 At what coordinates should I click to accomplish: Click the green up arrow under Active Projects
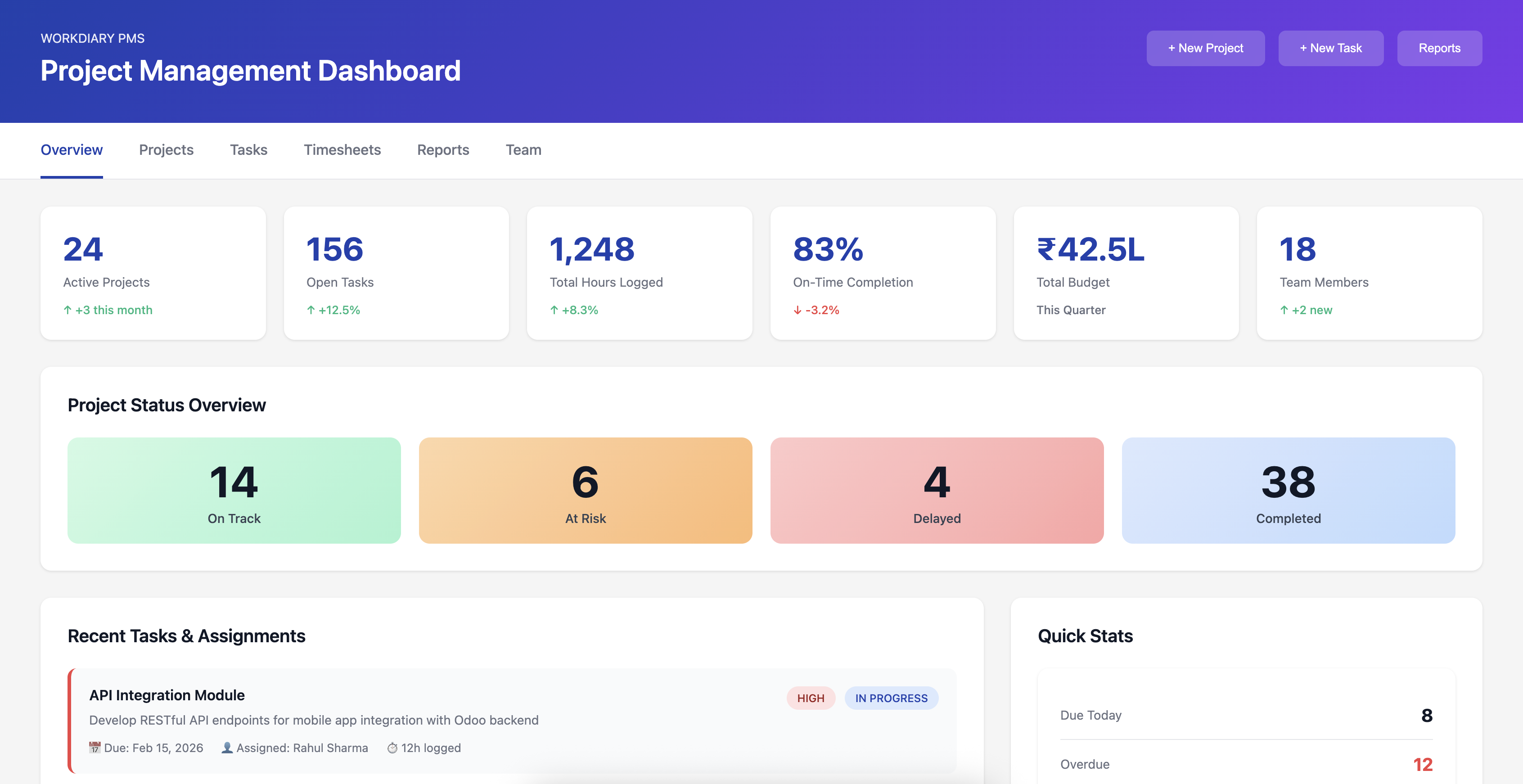pyautogui.click(x=68, y=310)
